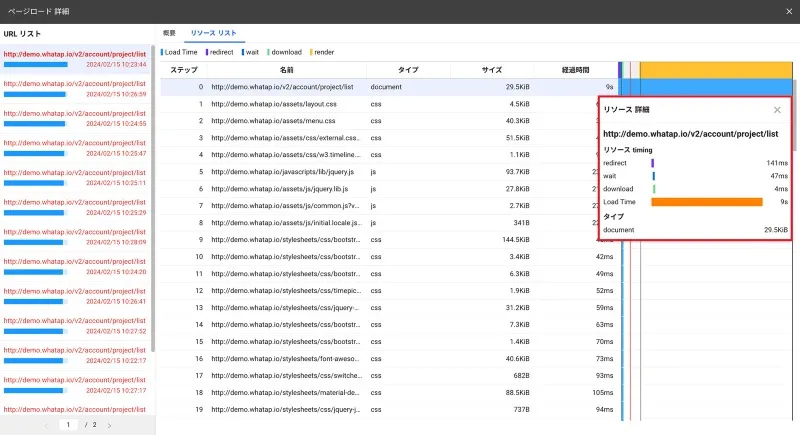Select URL entry dated 2024/02/15 10:25:29

pos(75,207)
